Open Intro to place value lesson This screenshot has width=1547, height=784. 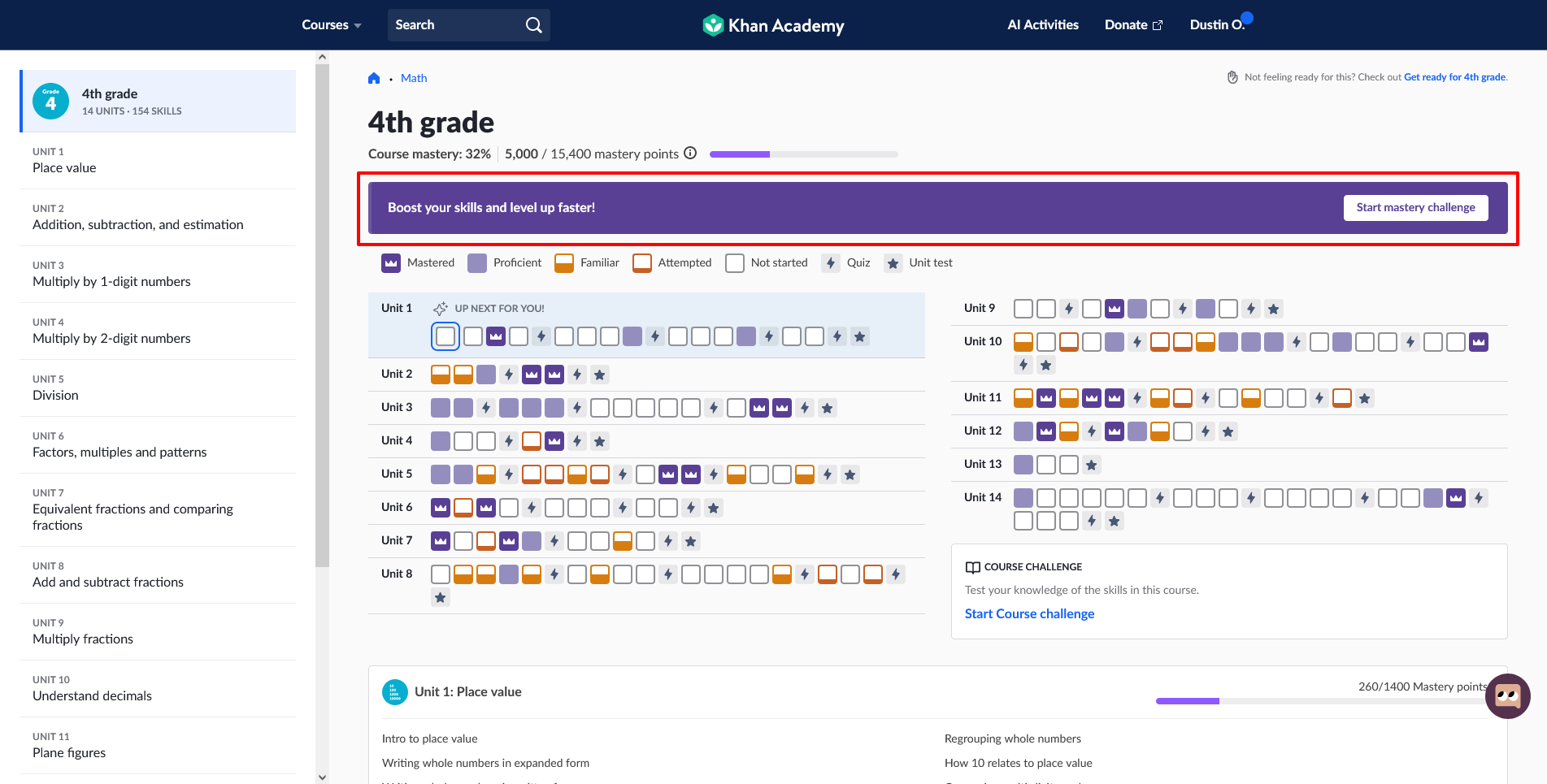(x=429, y=739)
